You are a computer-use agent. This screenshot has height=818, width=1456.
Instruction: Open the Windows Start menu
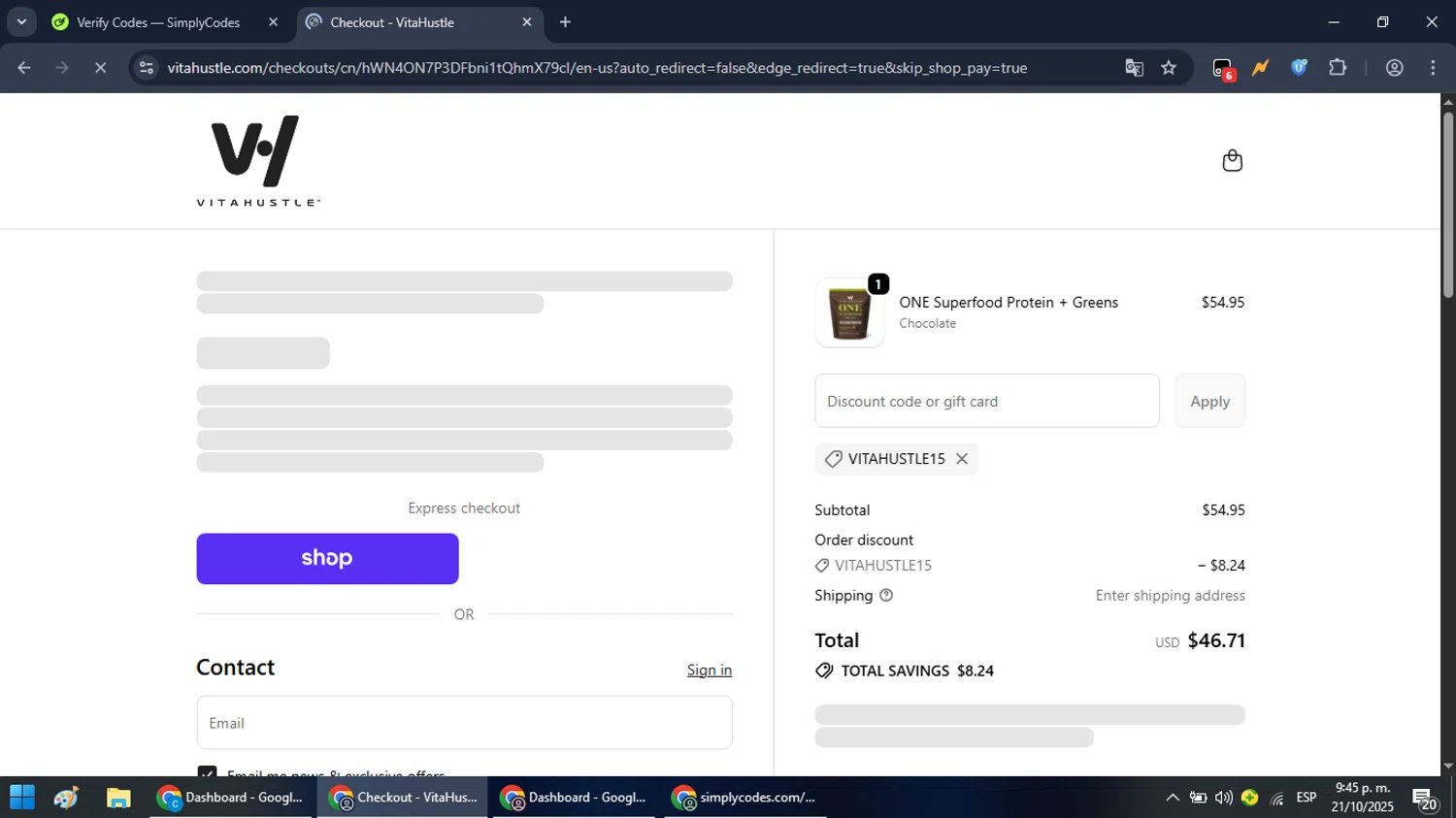[x=21, y=798]
